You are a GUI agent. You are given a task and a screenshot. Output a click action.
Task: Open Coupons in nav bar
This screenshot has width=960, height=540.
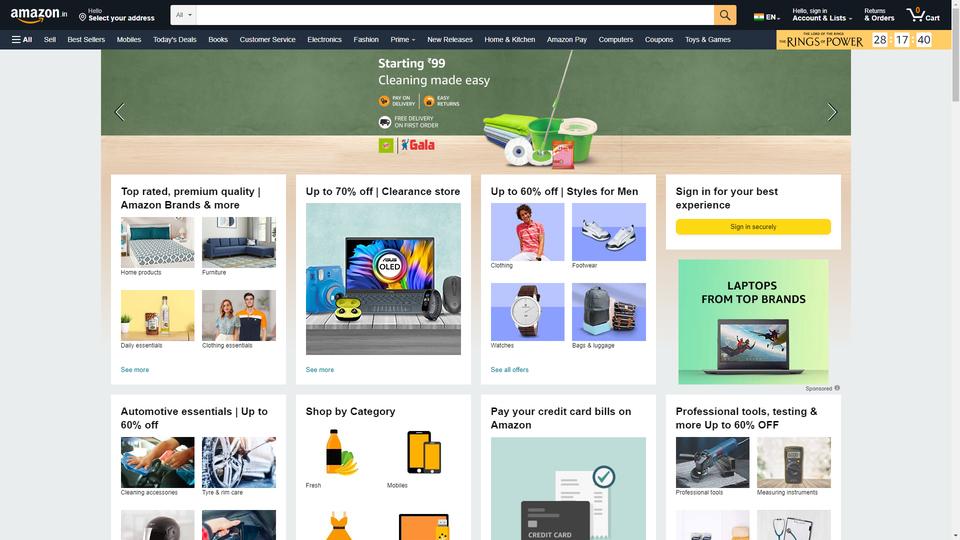pos(659,39)
